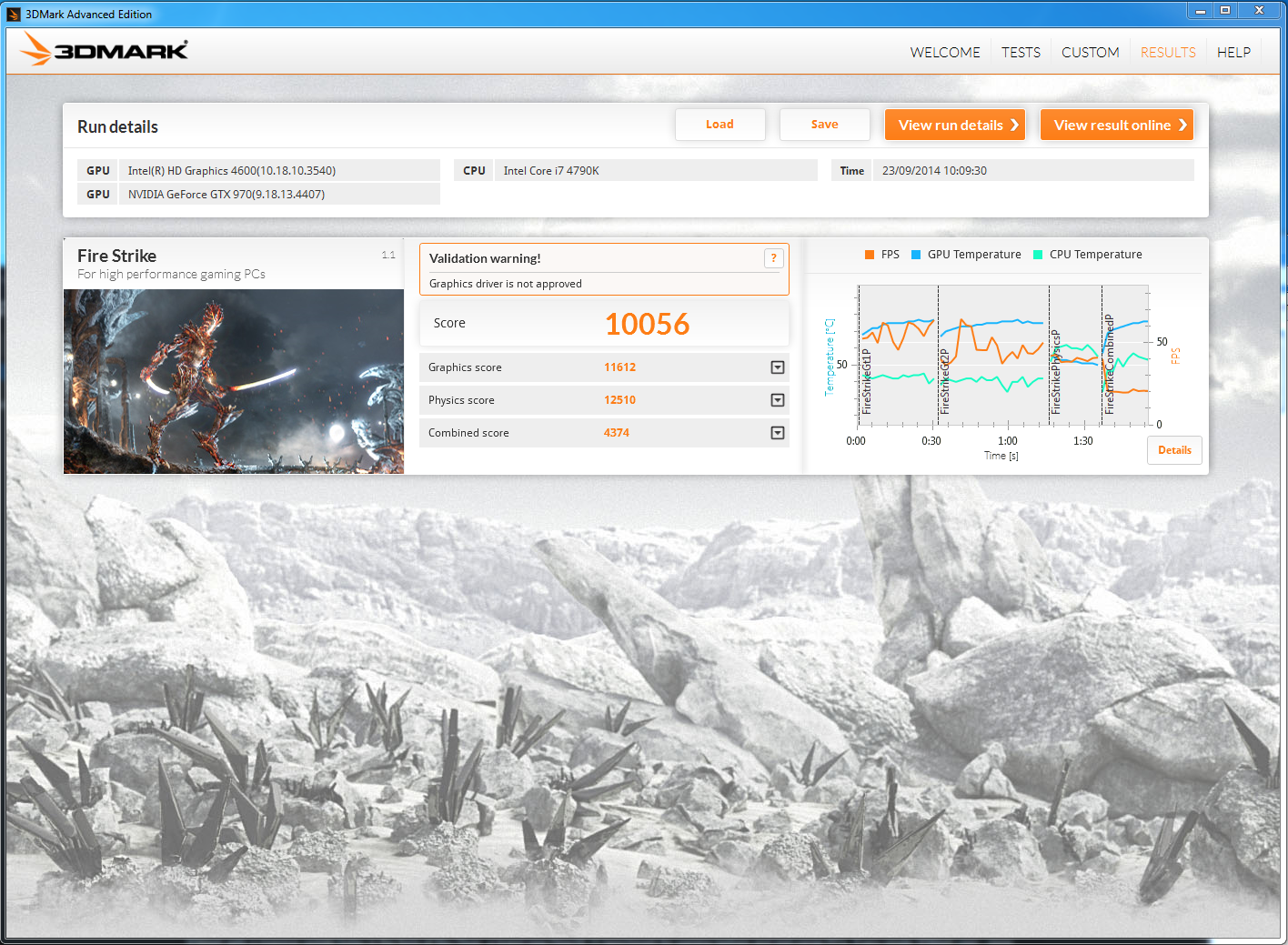Click the orange FPS legend square
1288x945 pixels.
tap(870, 255)
